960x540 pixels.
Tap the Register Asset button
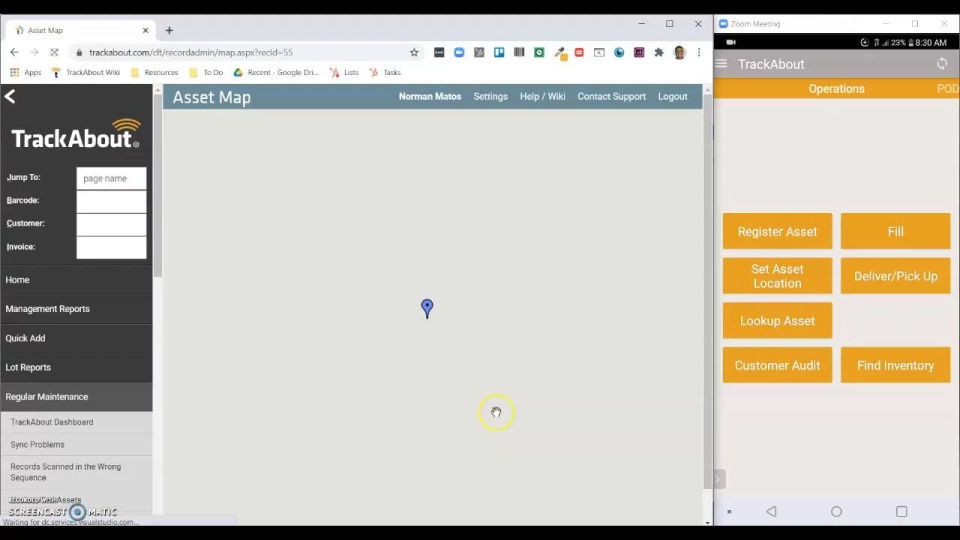click(778, 231)
